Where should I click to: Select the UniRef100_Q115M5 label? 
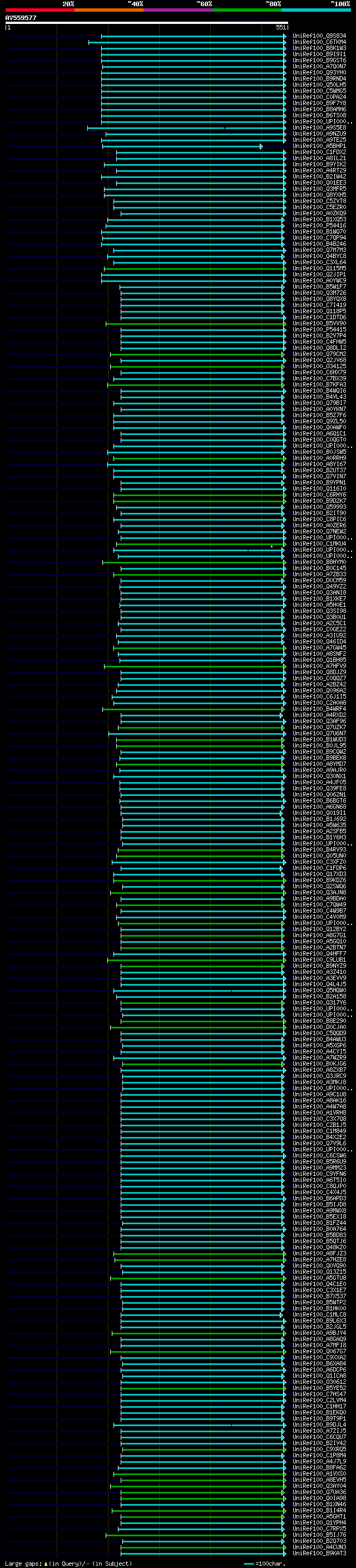tap(319, 269)
